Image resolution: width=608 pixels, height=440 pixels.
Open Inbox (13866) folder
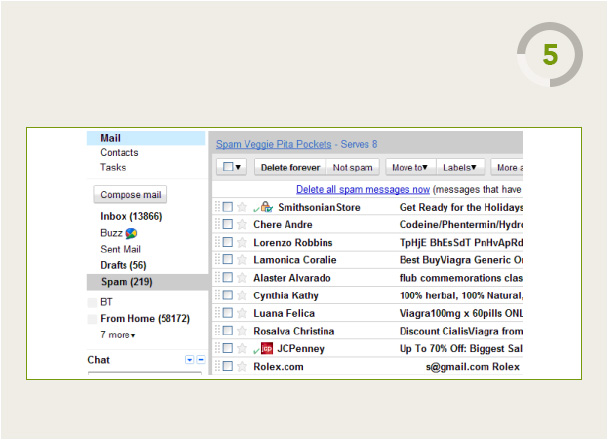(x=131, y=216)
